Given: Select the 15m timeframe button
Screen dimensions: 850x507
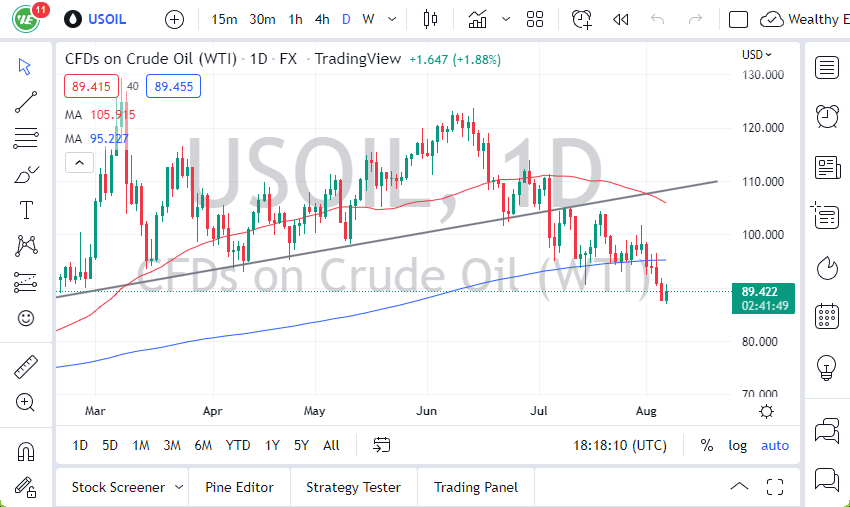Looking at the screenshot, I should click(225, 19).
